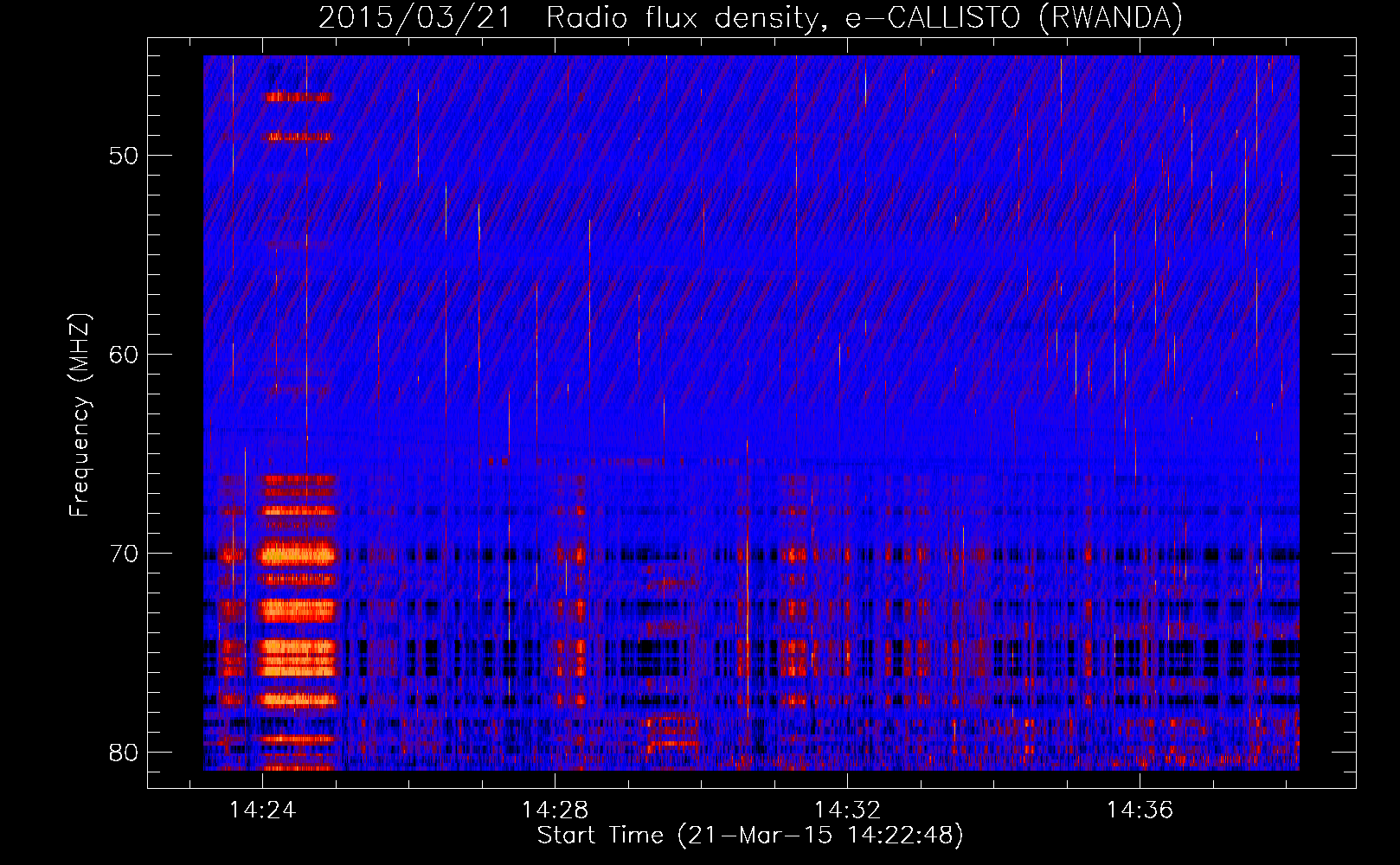Click the 'Start Time (21-Mar-15 14:22:48)' label
Screen dimensions: 1400x865
click(750, 836)
